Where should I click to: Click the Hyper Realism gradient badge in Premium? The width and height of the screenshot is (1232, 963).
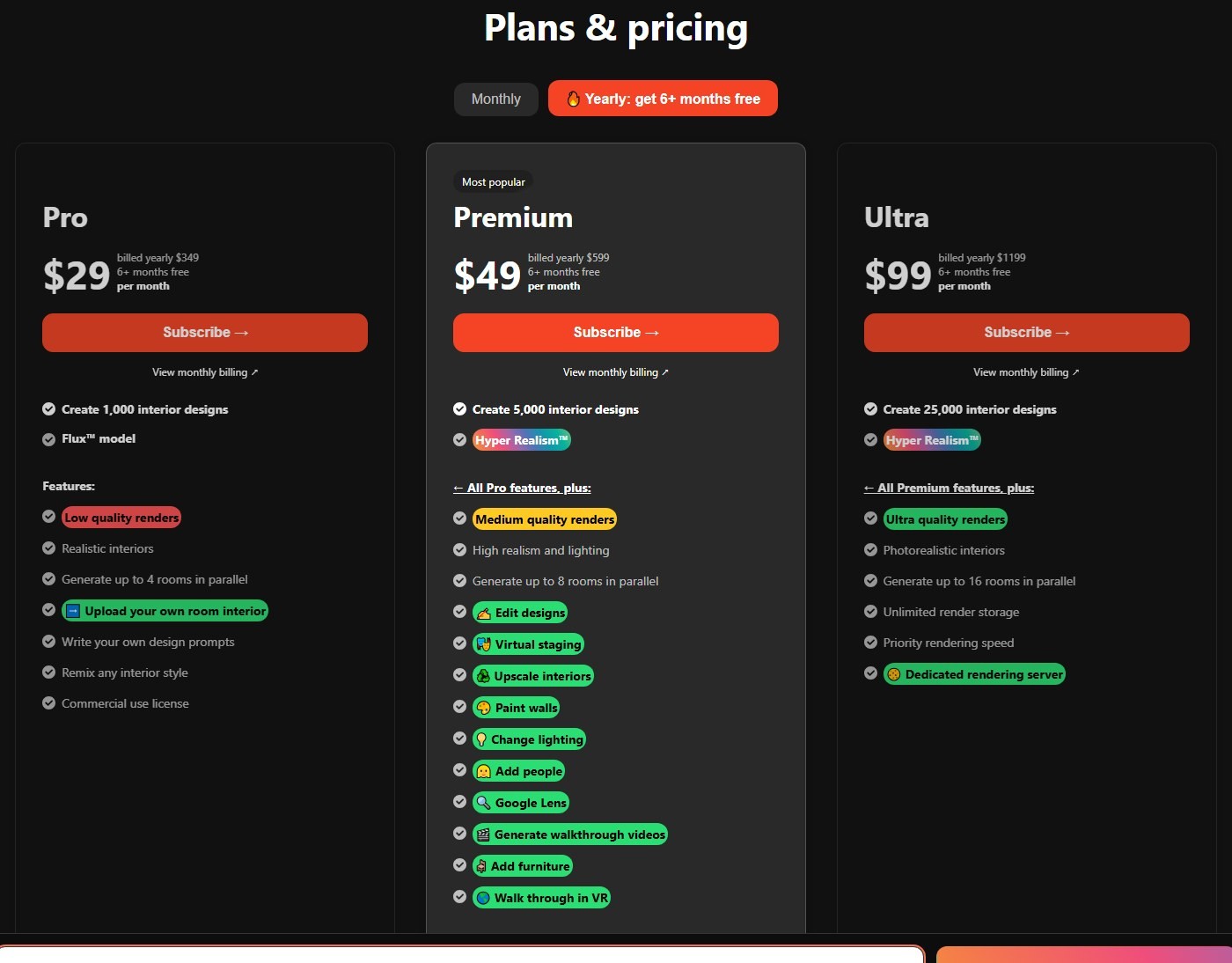522,440
